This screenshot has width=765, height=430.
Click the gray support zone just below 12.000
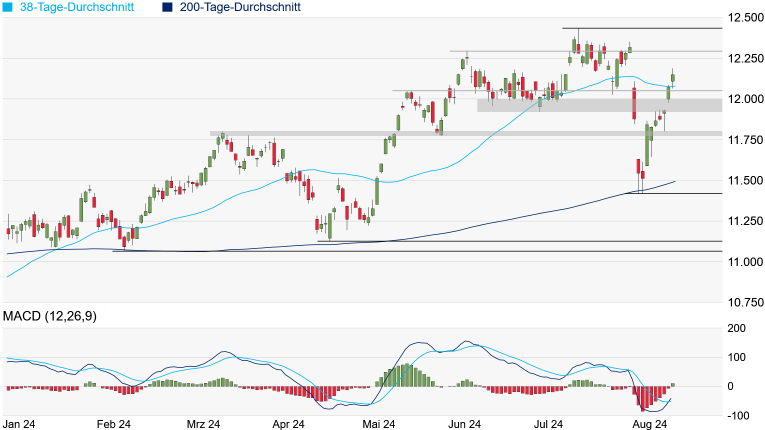coord(598,105)
